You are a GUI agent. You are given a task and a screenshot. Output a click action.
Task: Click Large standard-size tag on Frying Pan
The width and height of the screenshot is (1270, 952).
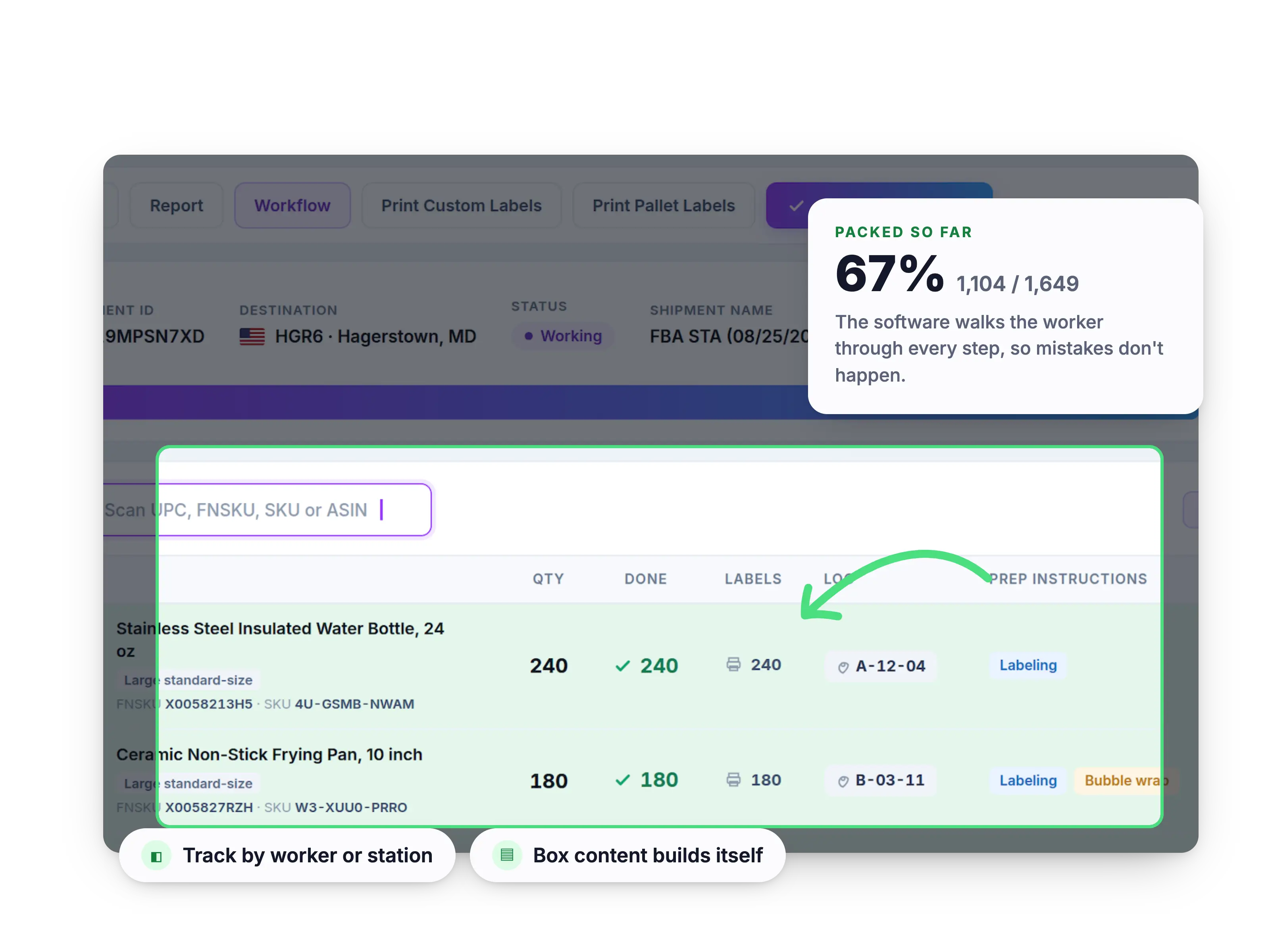click(x=189, y=783)
